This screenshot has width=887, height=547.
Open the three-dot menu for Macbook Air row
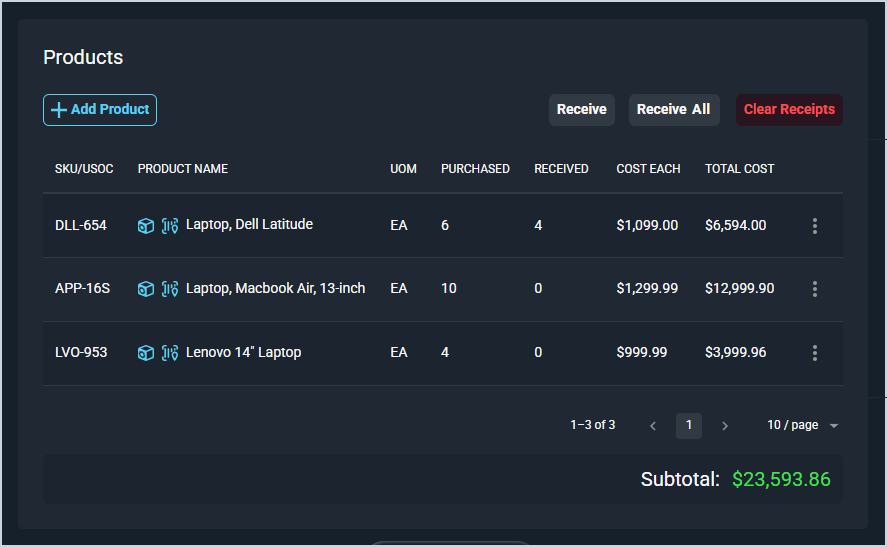(815, 289)
